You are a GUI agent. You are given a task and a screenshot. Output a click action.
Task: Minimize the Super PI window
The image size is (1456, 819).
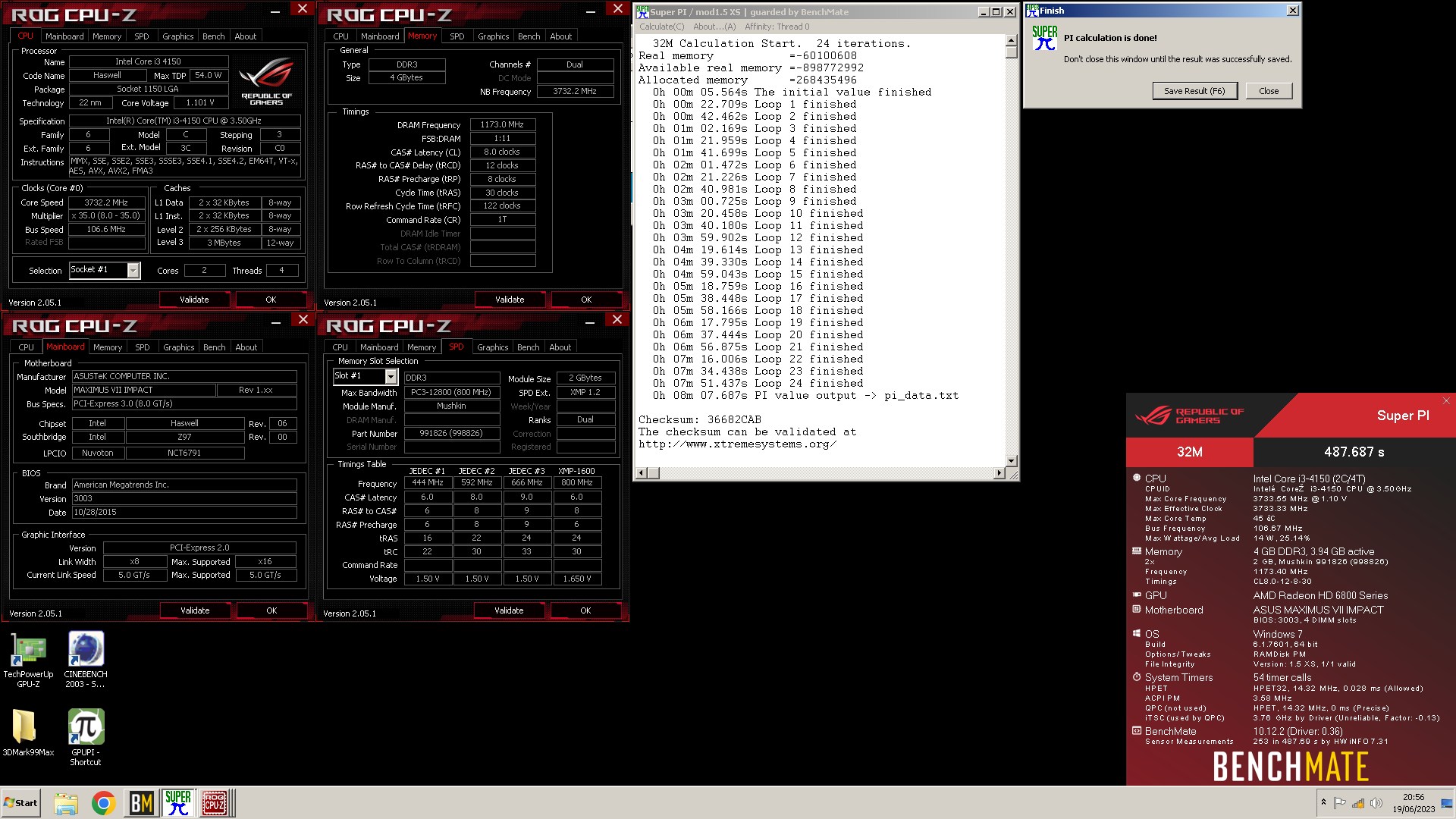(983, 11)
